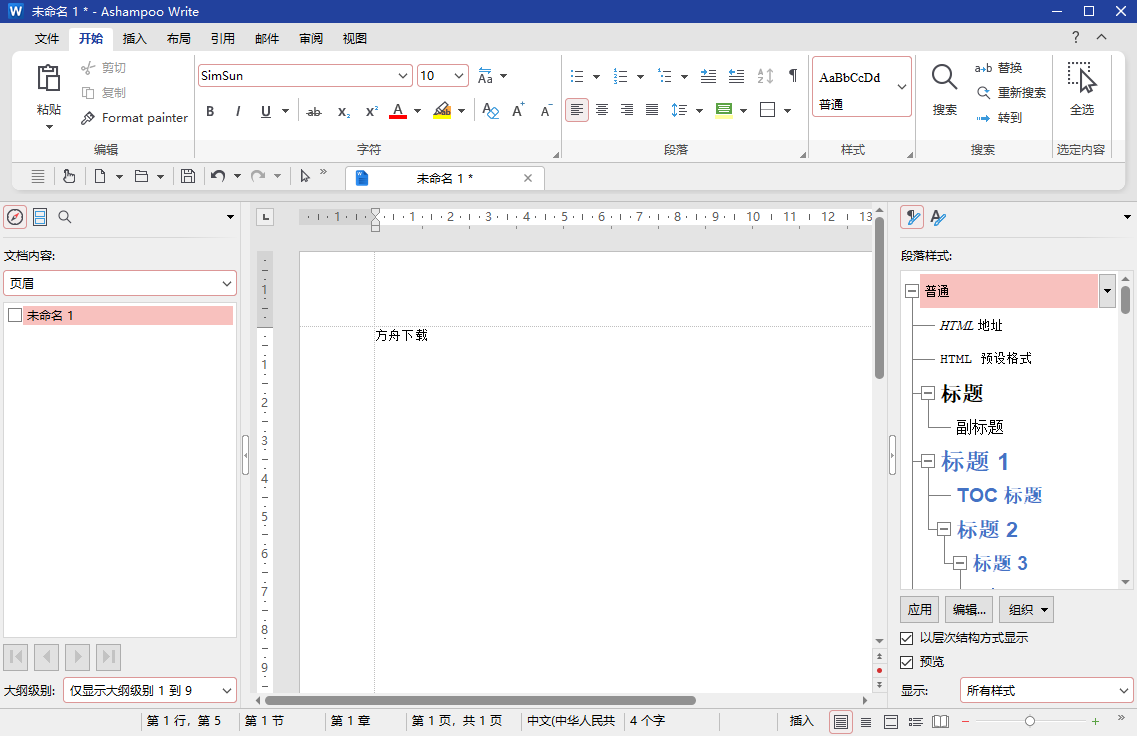The width and height of the screenshot is (1137, 736).
Task: Click the Undo arrow icon
Action: (x=218, y=176)
